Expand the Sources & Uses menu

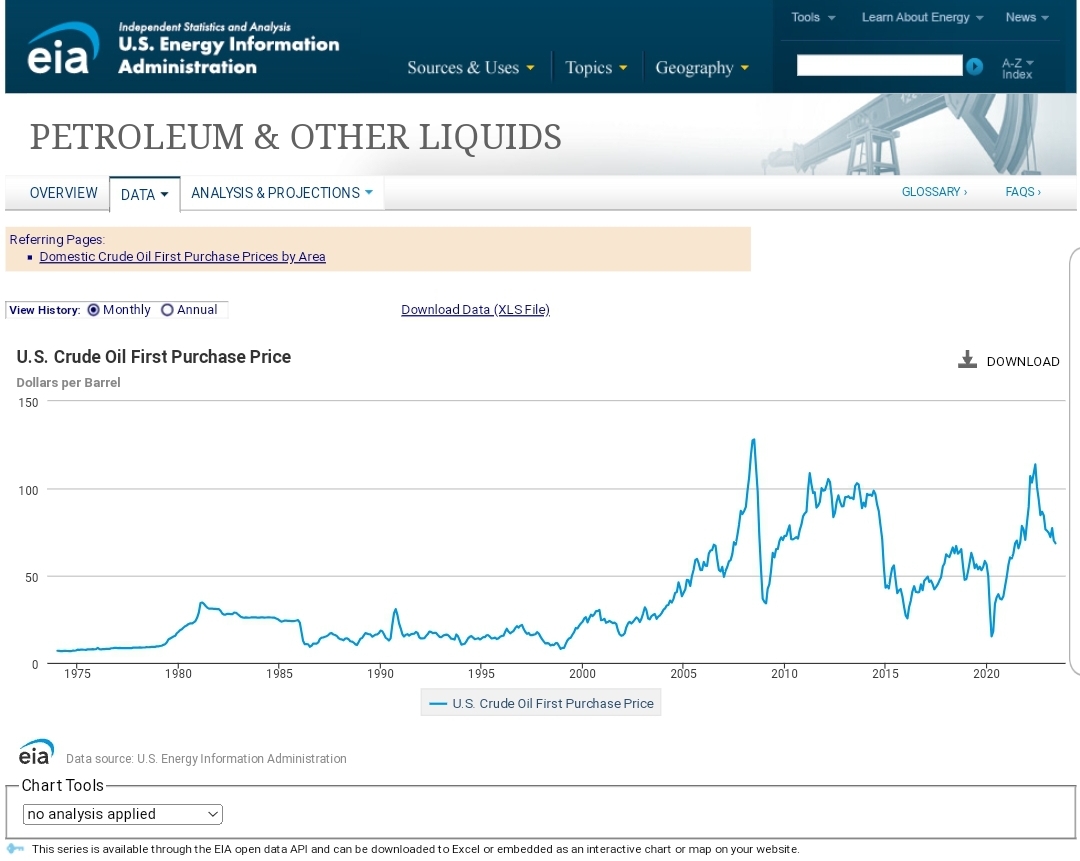[x=470, y=68]
